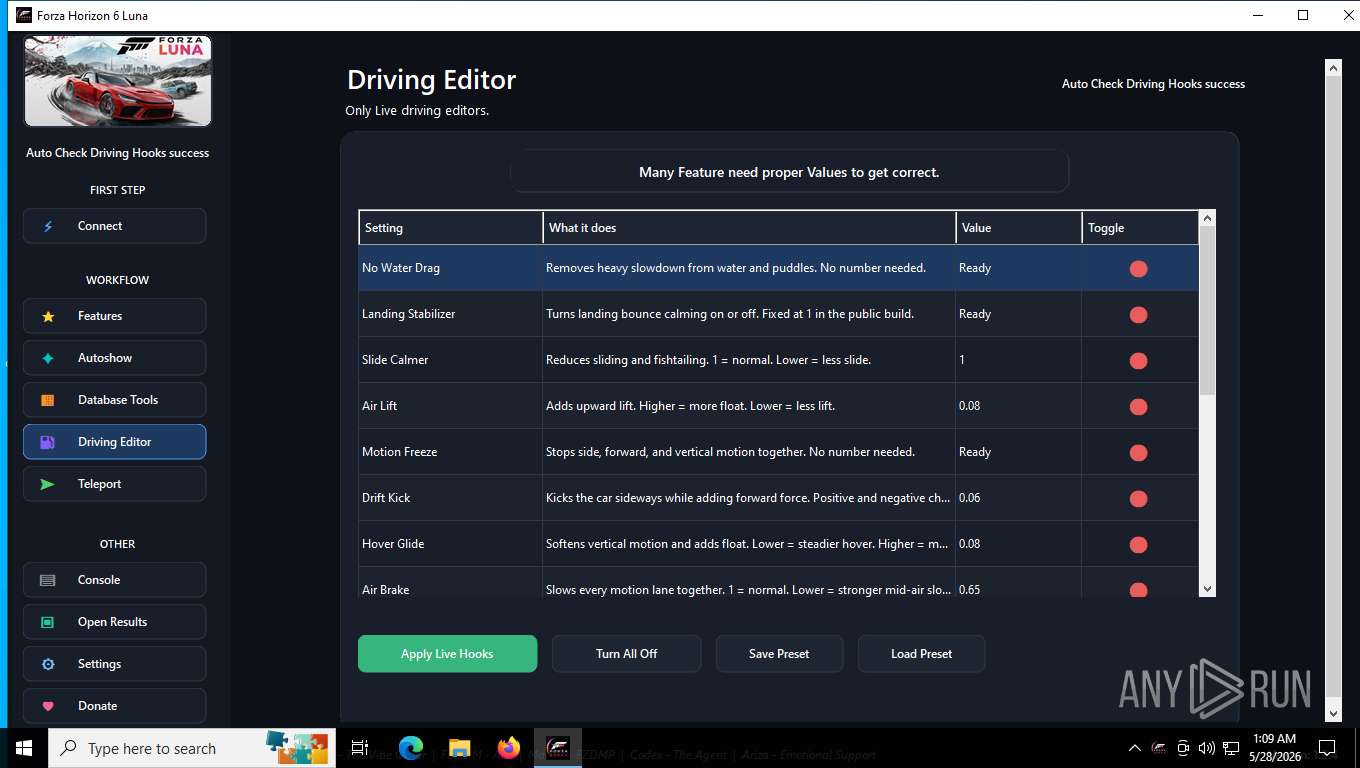Click the Open Results green icon
This screenshot has width=1360, height=768.
coord(48,622)
